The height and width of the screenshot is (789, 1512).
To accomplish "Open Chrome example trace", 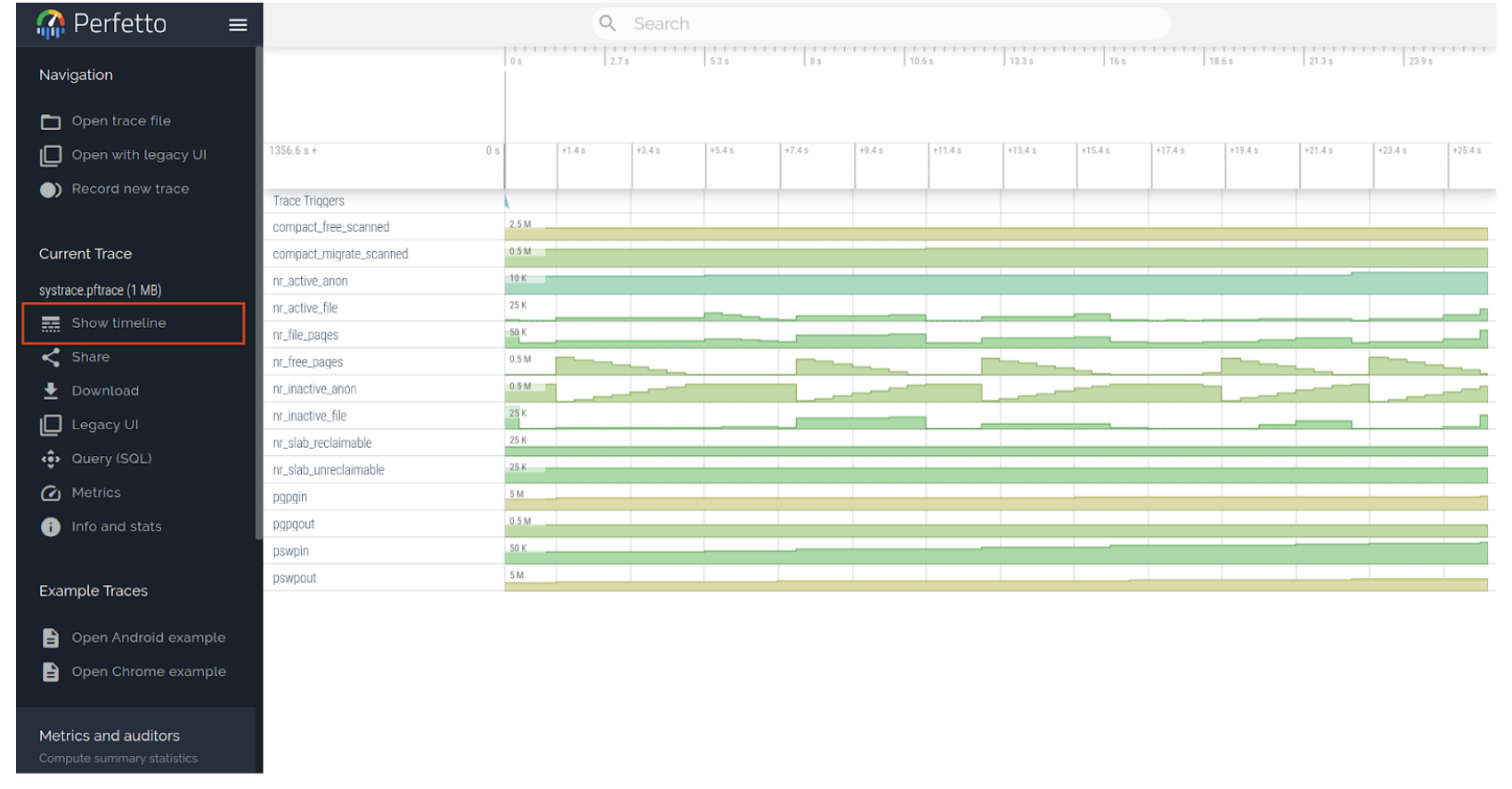I will coord(148,671).
